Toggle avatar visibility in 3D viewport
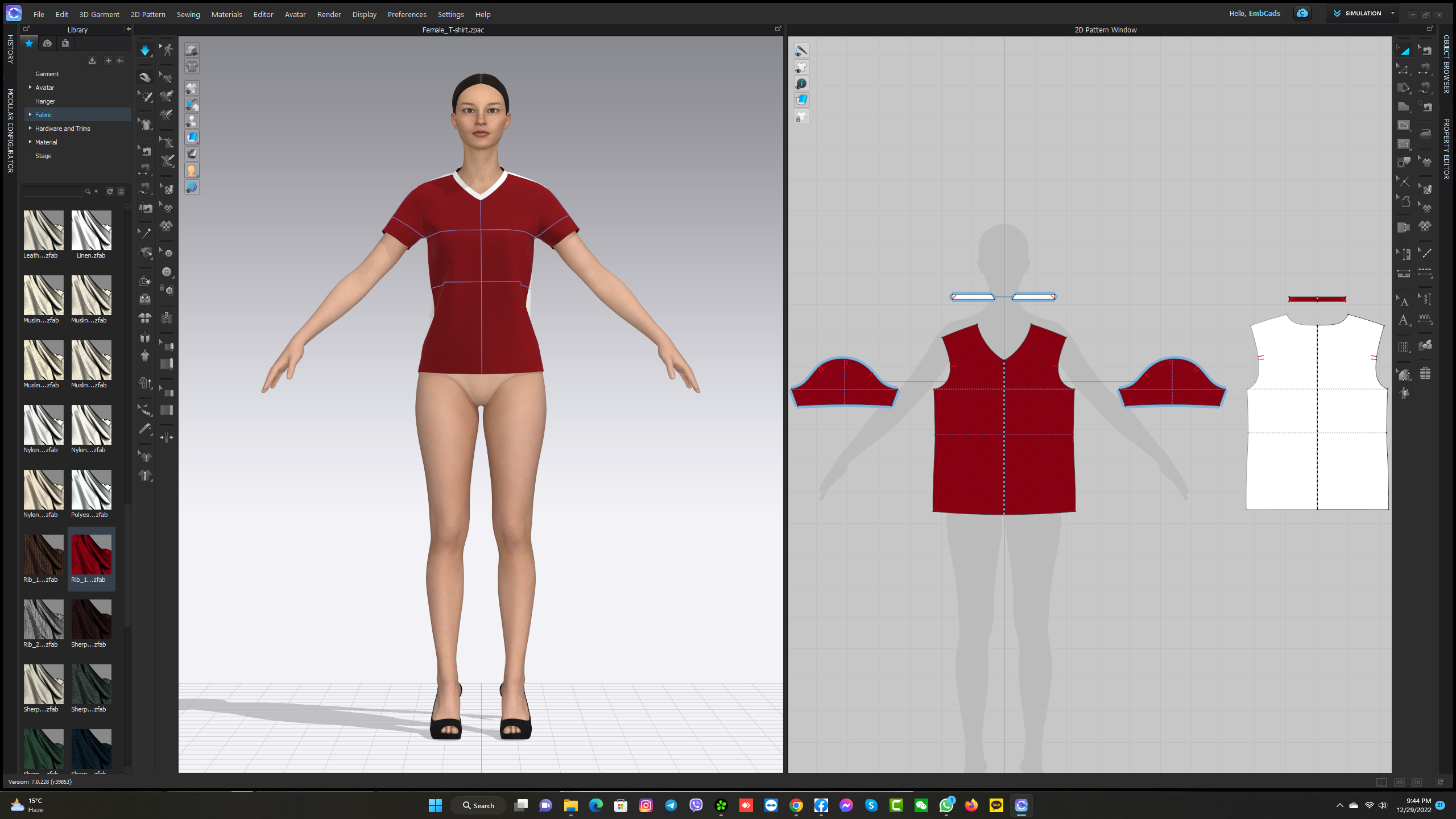Viewport: 1456px width, 819px height. [192, 121]
